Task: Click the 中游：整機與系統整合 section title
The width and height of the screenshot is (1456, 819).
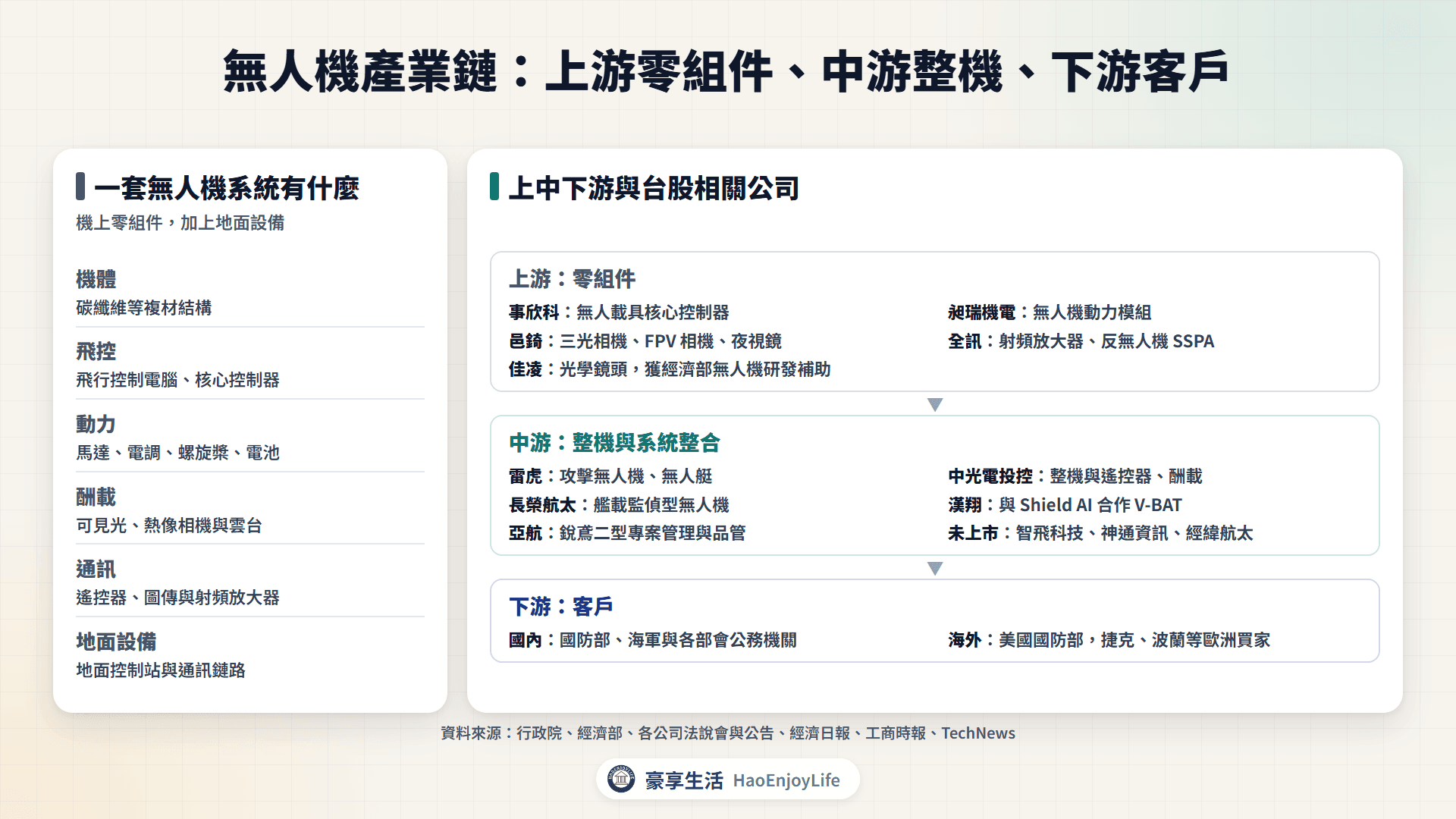Action: coord(615,442)
